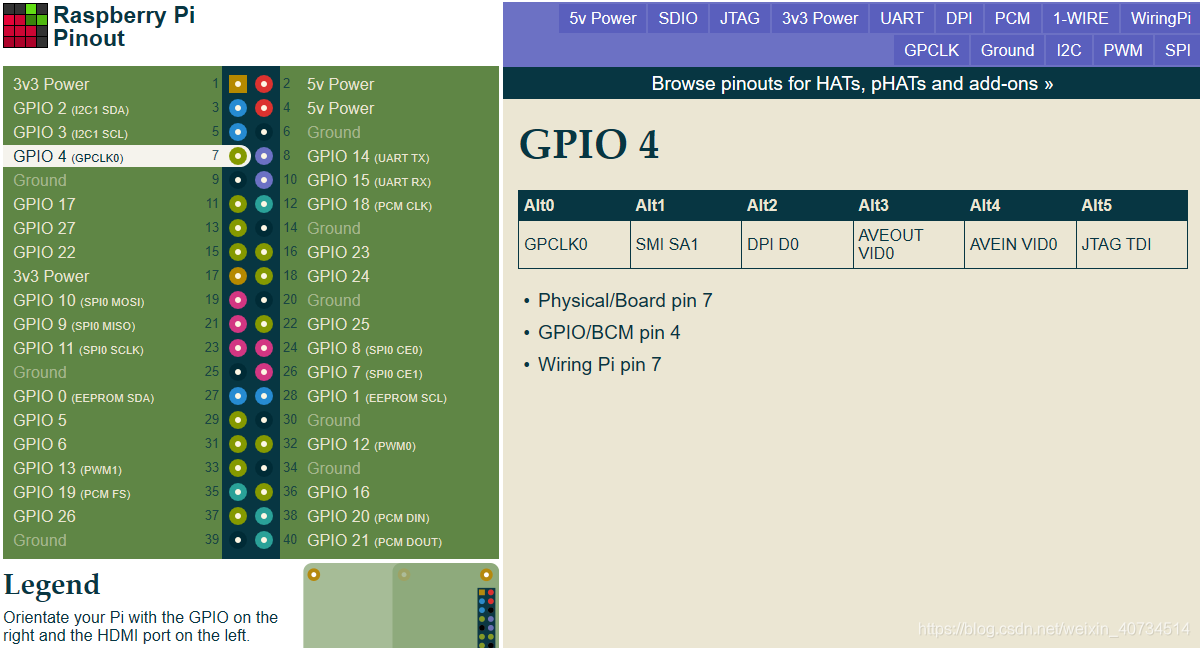Click the JTAG TDI table cell

[x=1132, y=244]
